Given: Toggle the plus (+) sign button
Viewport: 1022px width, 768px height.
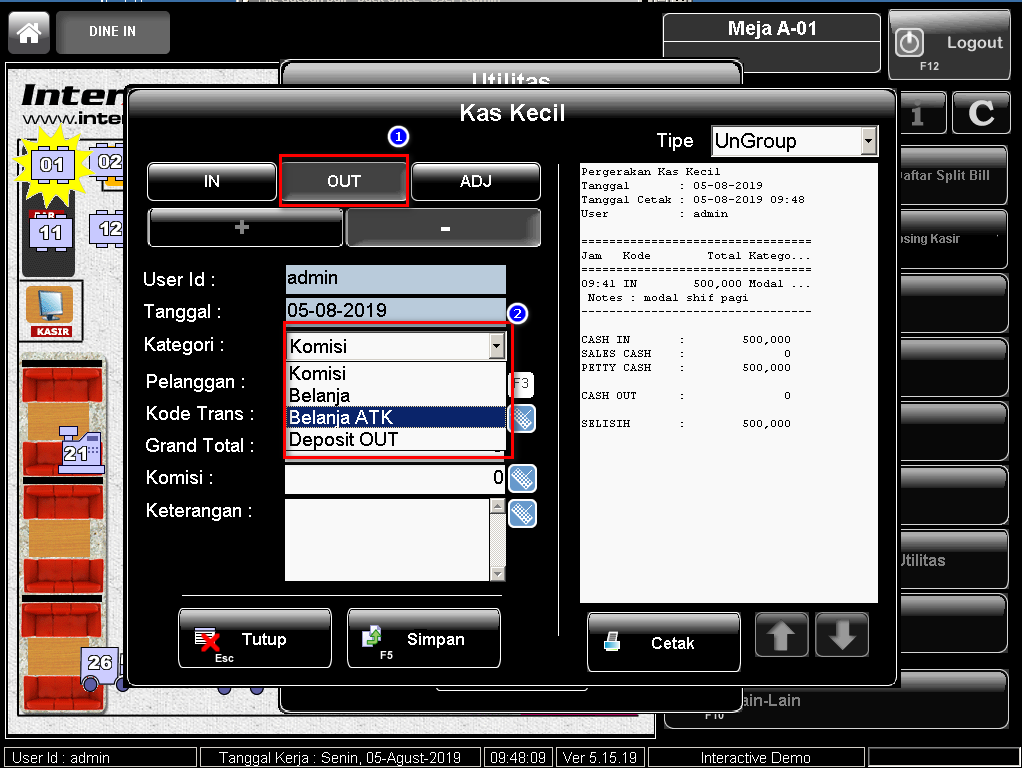Looking at the screenshot, I should 242,228.
